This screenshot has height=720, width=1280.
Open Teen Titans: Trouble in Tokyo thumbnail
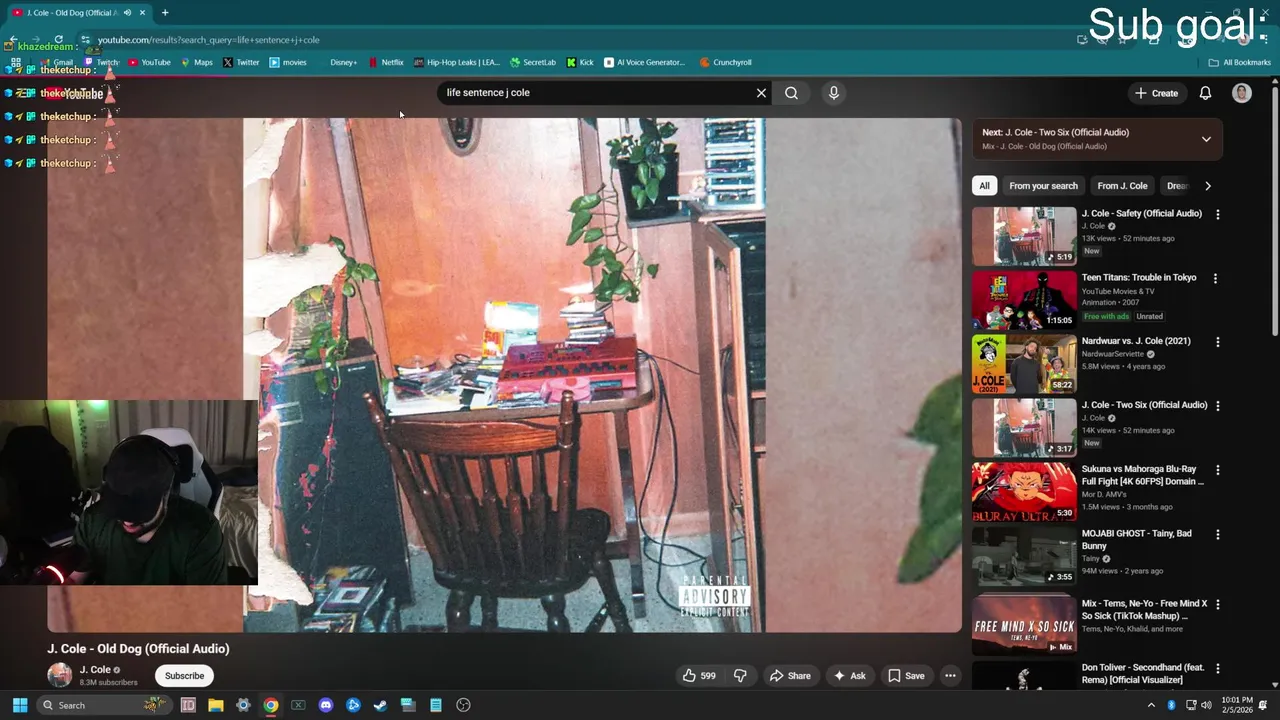pyautogui.click(x=1024, y=300)
